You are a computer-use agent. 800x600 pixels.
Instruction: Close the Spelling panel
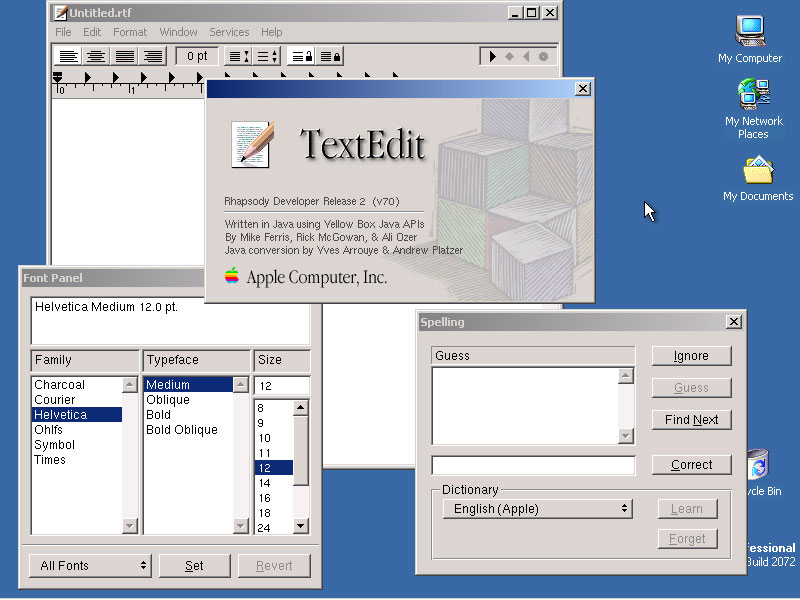pyautogui.click(x=734, y=321)
